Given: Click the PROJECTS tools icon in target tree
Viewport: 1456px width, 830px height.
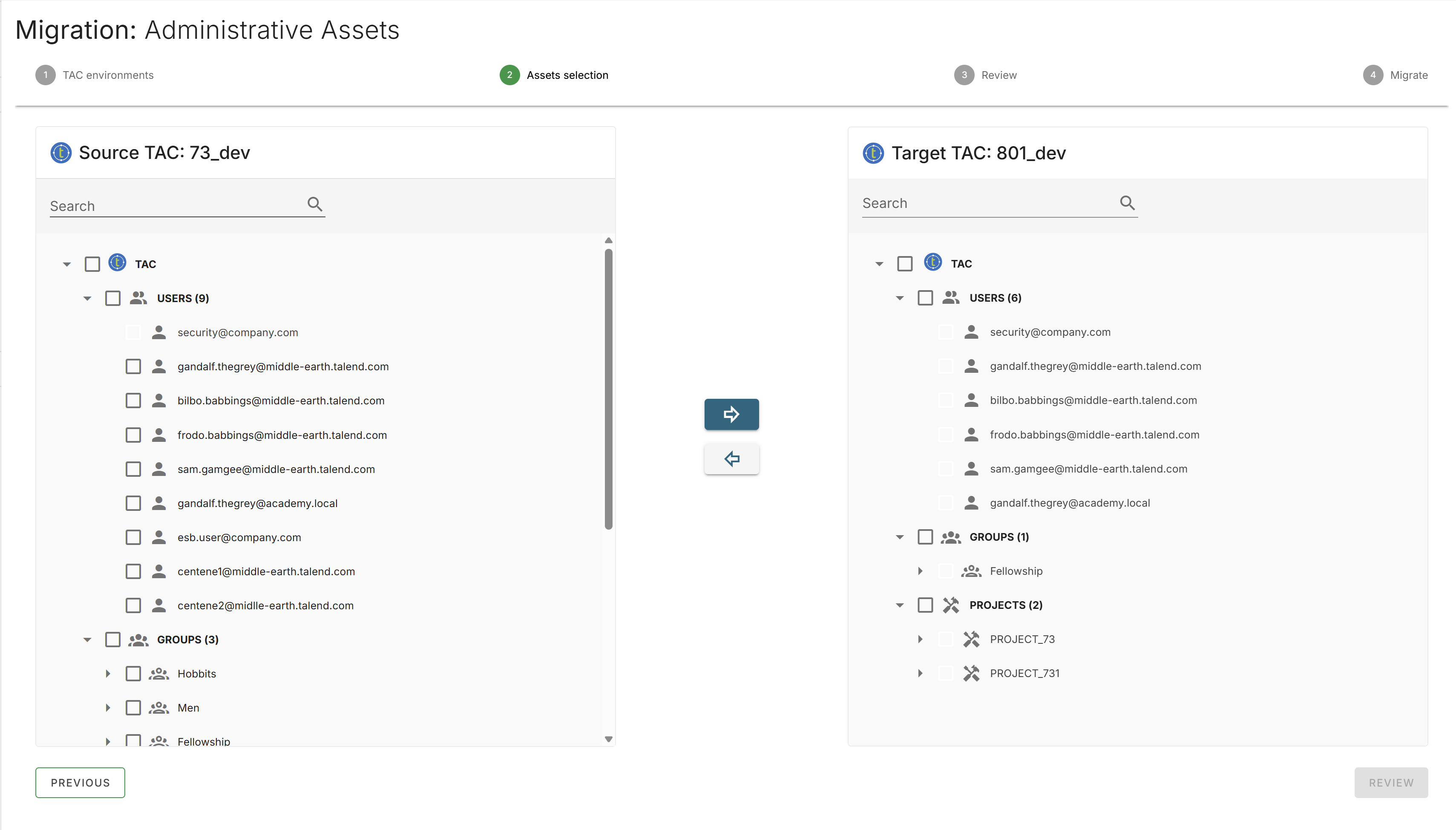Looking at the screenshot, I should (951, 605).
